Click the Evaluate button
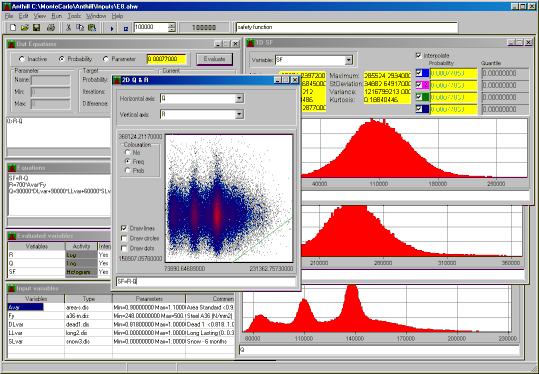The height and width of the screenshot is (374, 539). click(214, 59)
